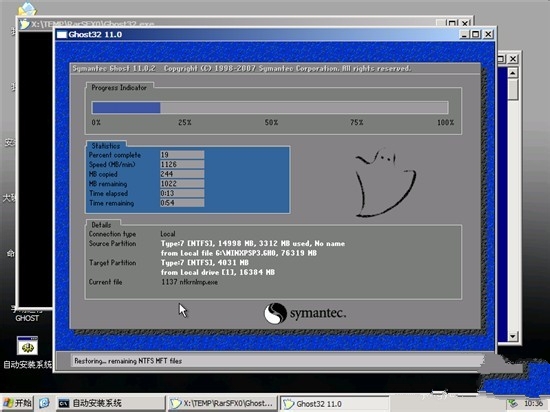Click the Time elapsed value 0:13
The height and width of the screenshot is (412, 550).
[x=182, y=193]
